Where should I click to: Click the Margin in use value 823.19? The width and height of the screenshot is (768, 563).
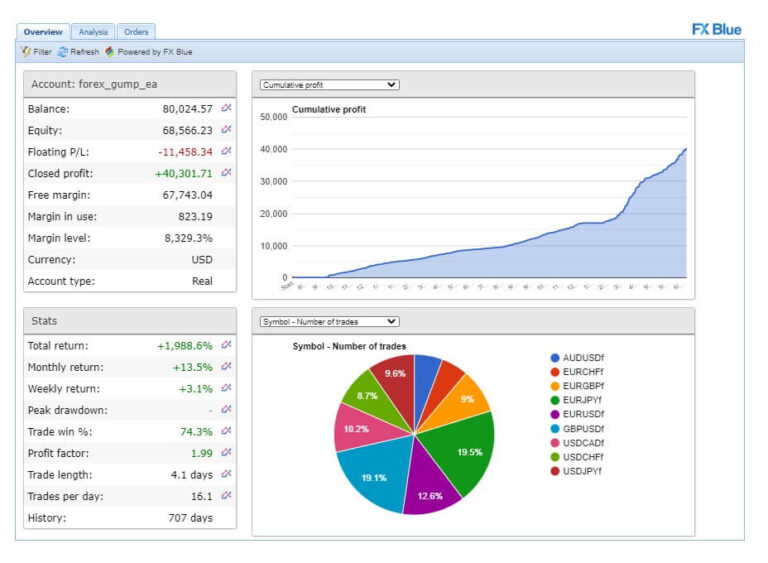(x=195, y=217)
